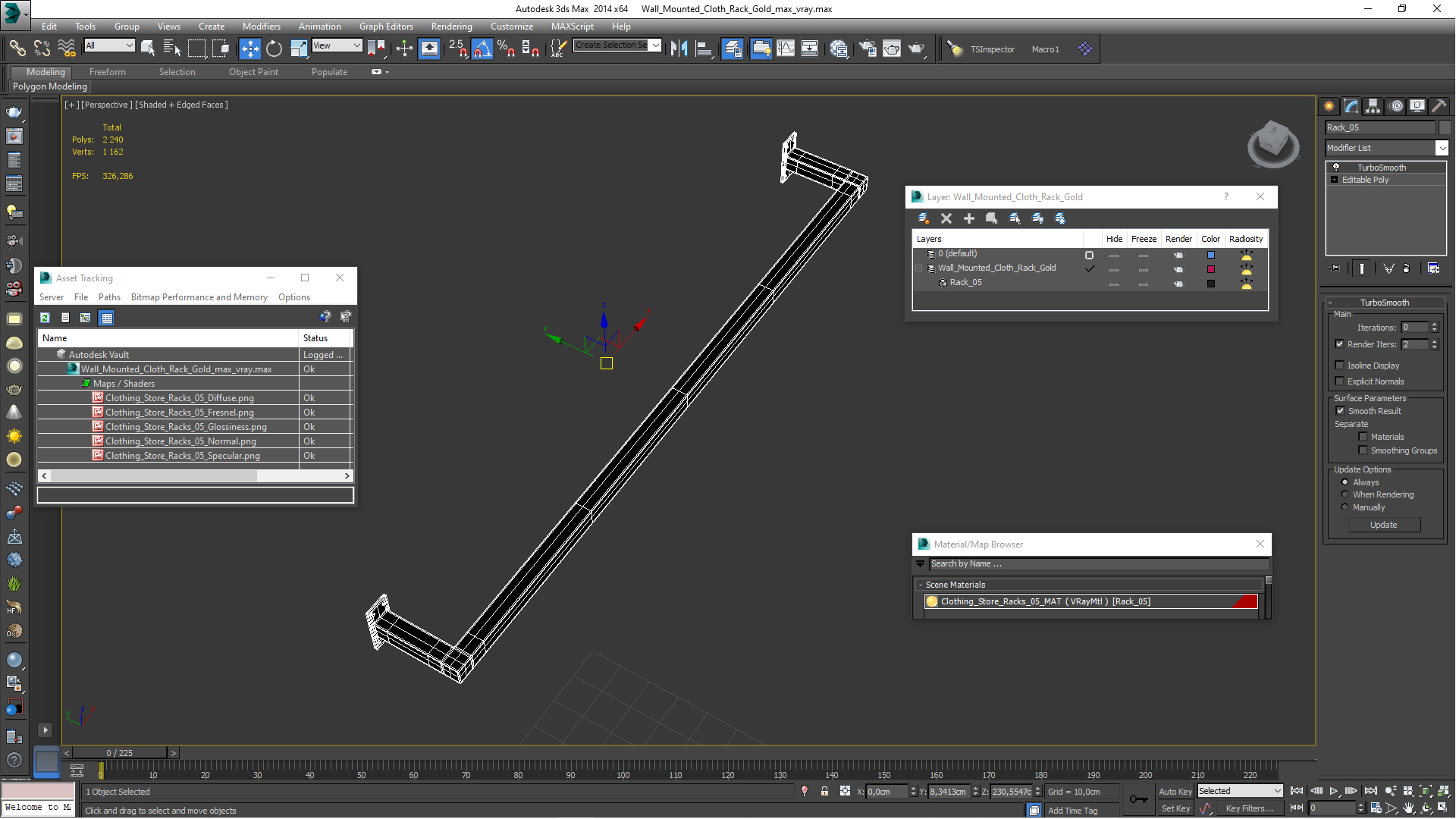Expand the Editable Poly stack entry

click(1335, 180)
